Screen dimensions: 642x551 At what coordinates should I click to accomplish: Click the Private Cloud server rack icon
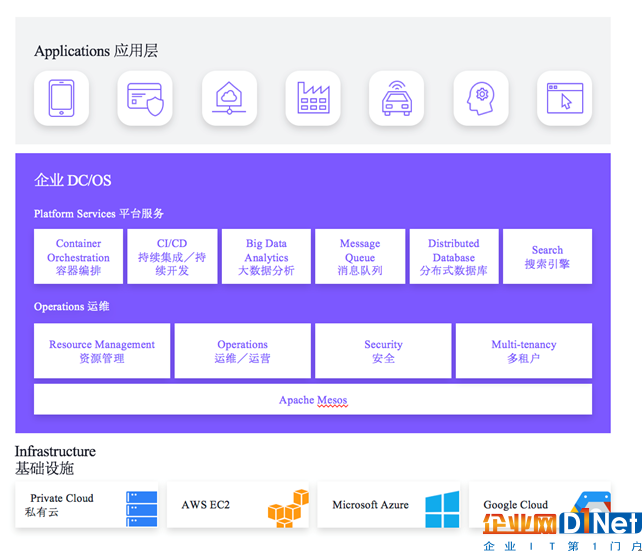pyautogui.click(x=142, y=508)
